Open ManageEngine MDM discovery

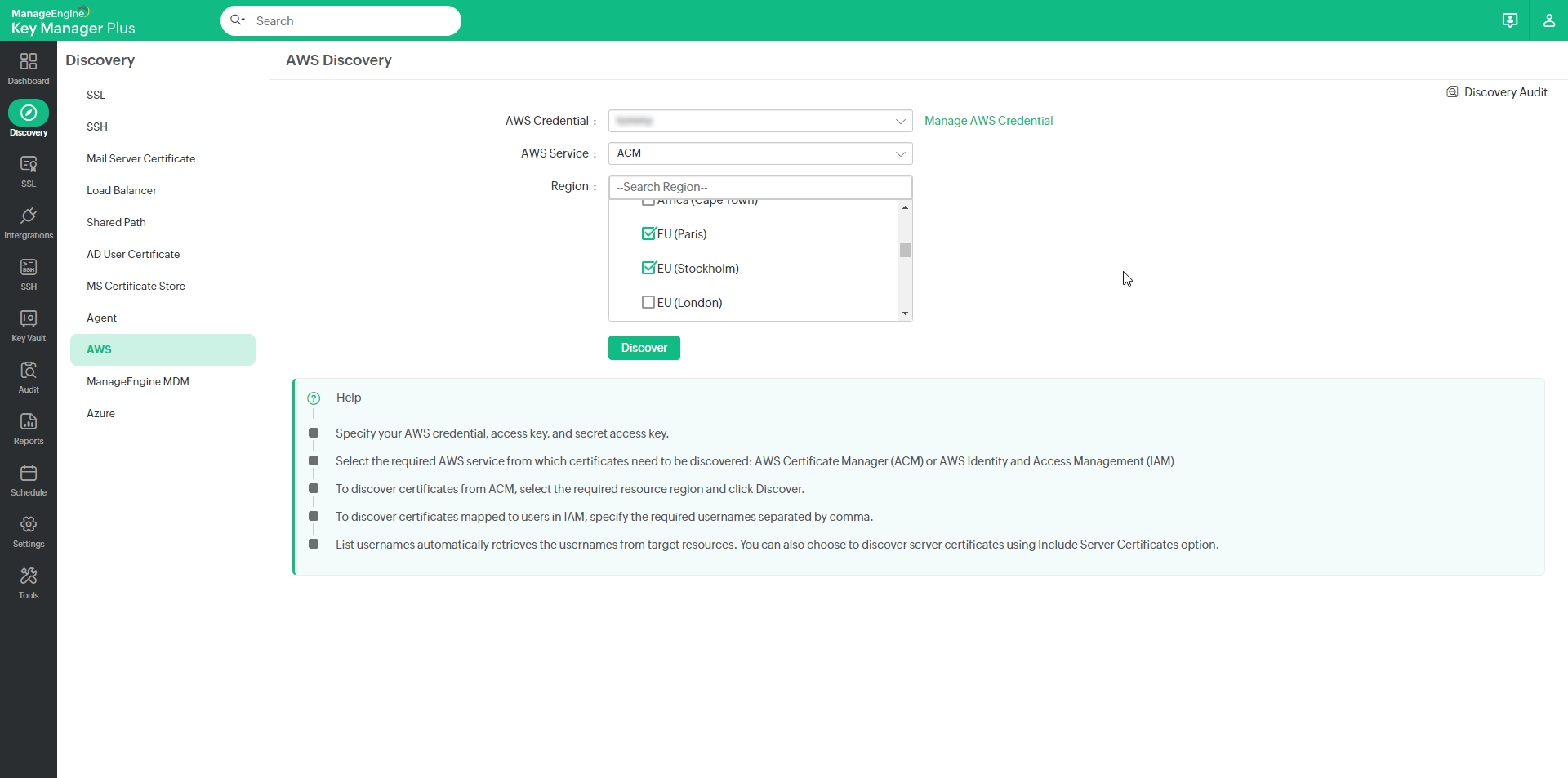[138, 381]
